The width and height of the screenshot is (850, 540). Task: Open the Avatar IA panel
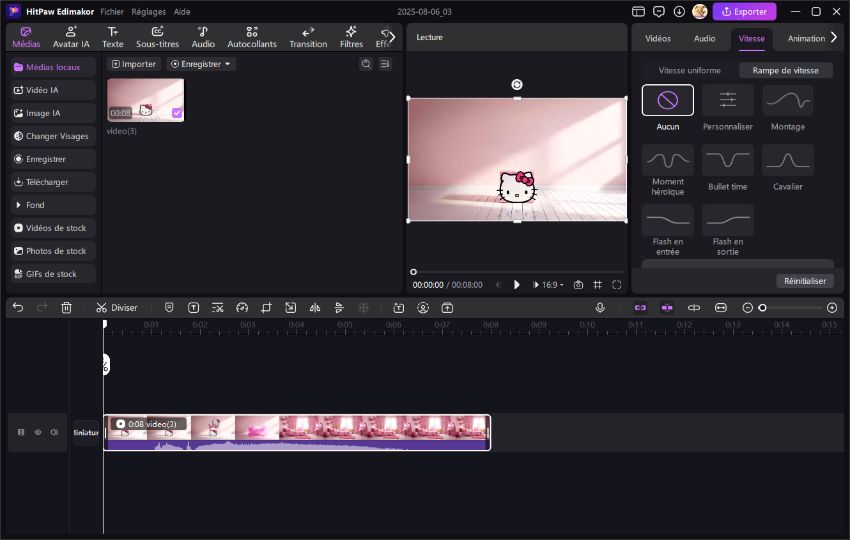71,37
